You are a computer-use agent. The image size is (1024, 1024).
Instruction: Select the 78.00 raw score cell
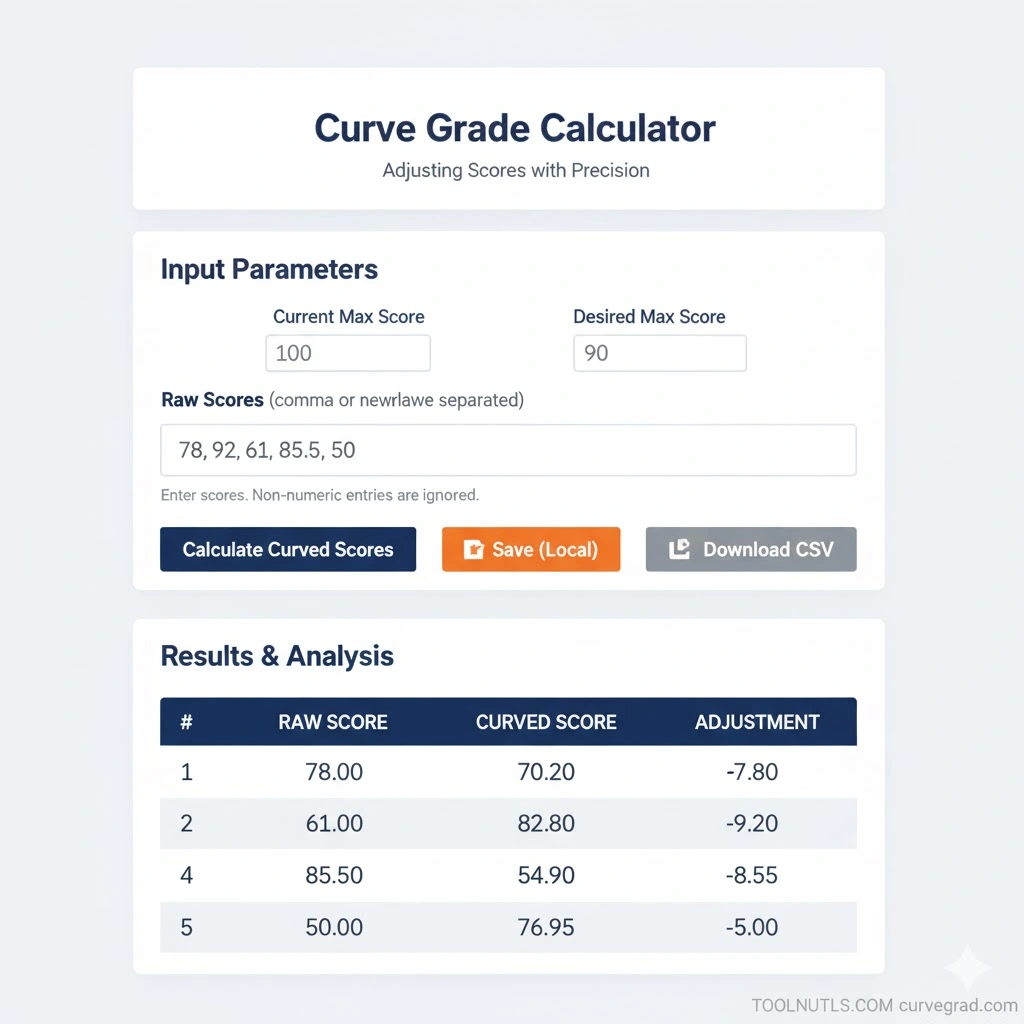click(334, 772)
